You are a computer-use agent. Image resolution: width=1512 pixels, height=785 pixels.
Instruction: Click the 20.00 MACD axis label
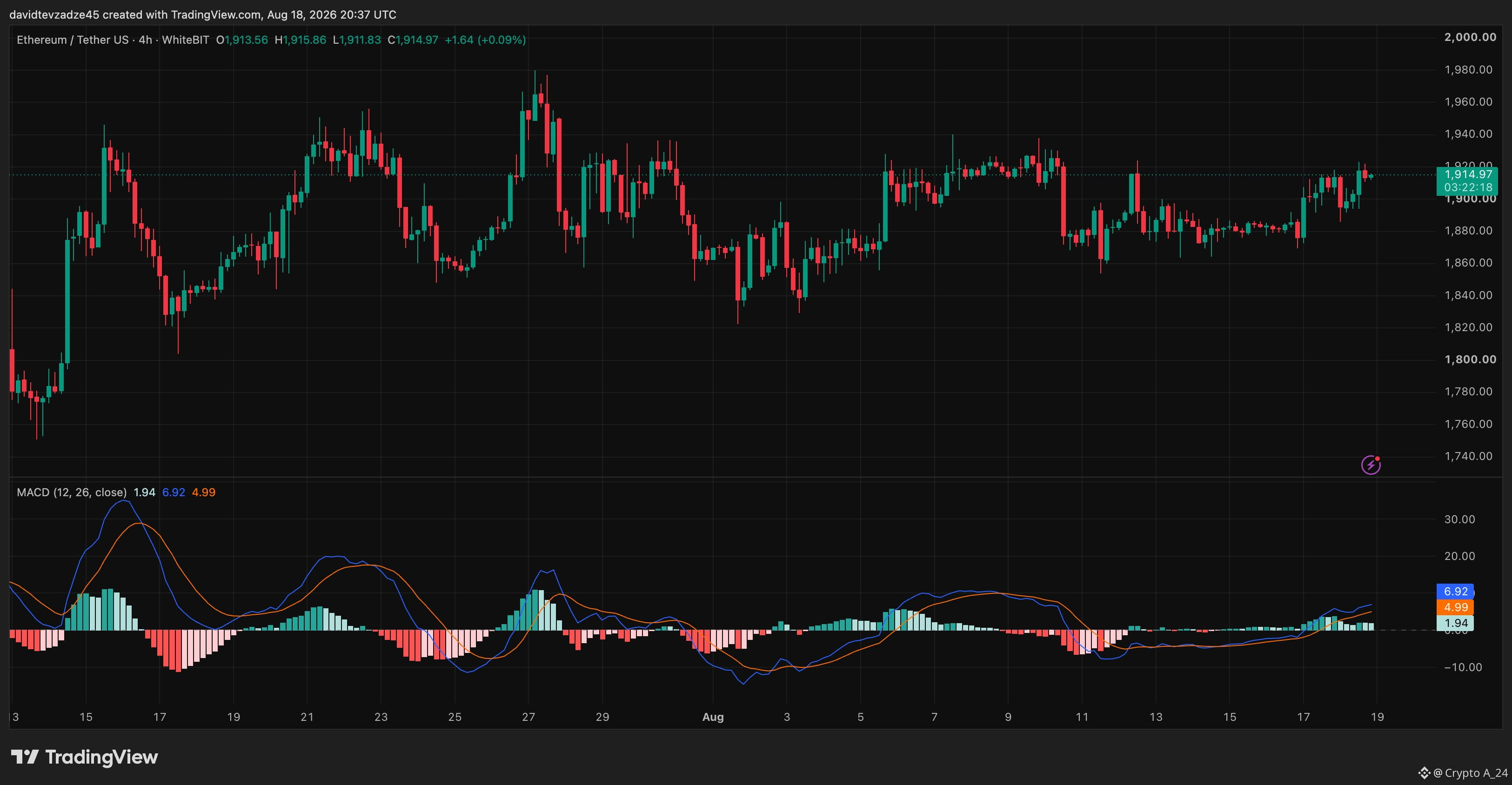1460,556
